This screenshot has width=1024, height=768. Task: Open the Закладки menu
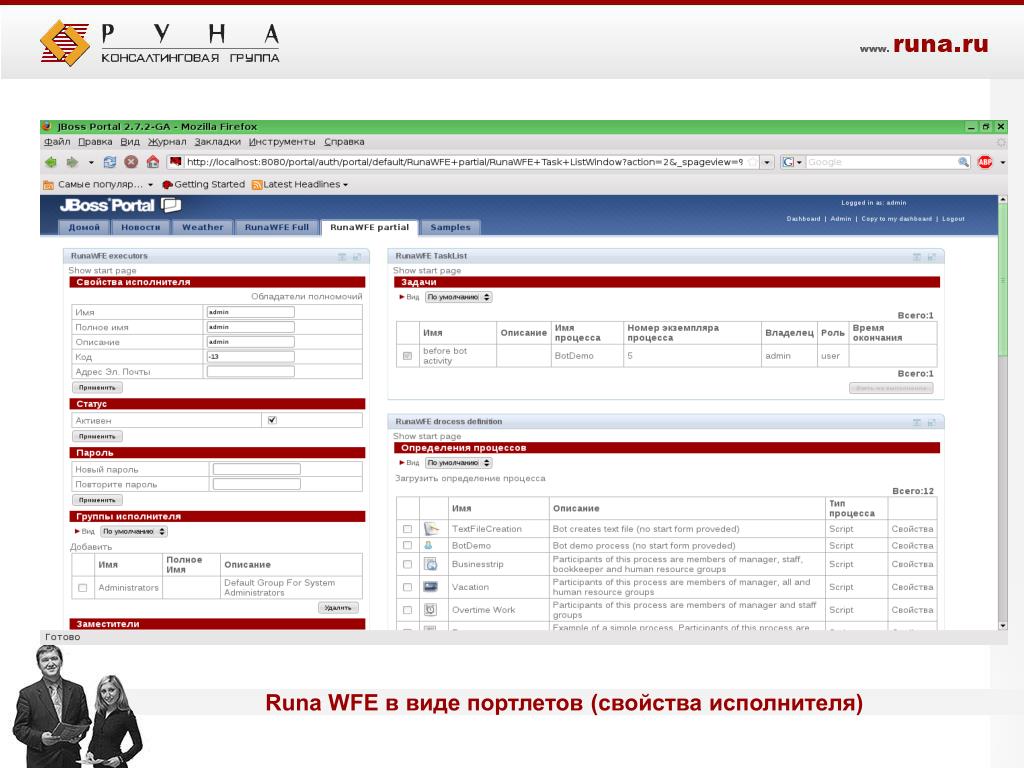[217, 142]
